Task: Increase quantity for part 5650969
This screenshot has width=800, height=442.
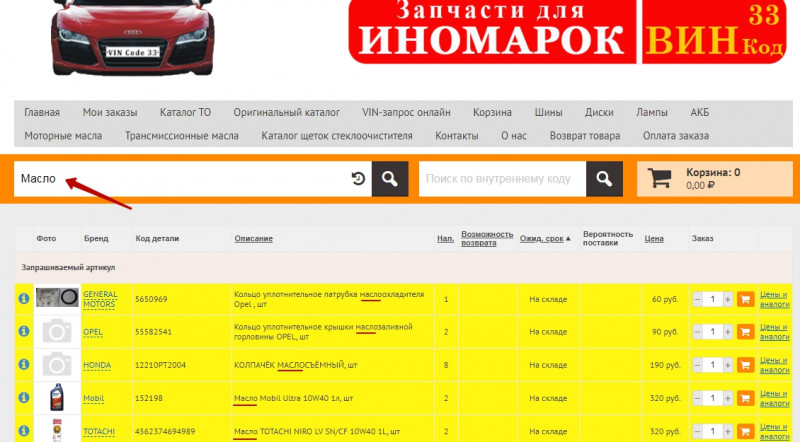Action: point(728,299)
